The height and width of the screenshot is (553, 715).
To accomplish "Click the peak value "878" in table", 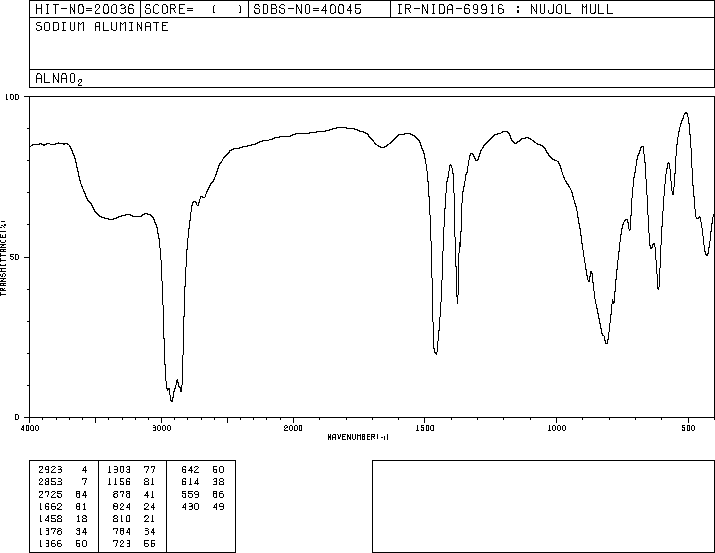I will coord(122,494).
